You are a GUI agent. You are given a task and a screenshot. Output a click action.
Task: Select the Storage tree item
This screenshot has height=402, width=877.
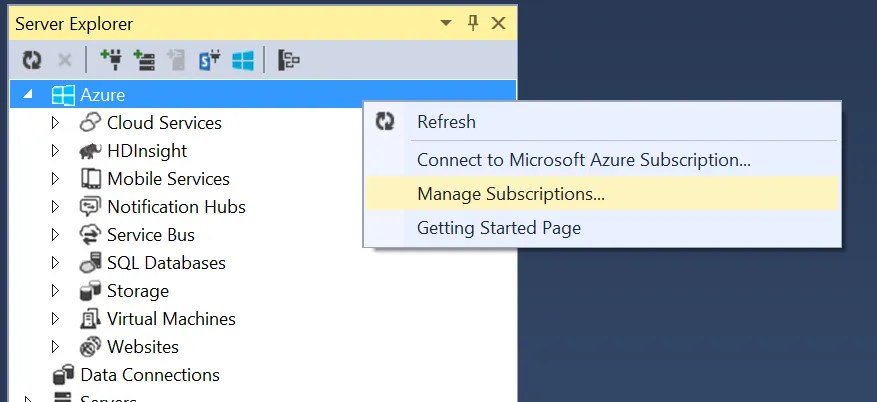[138, 291]
